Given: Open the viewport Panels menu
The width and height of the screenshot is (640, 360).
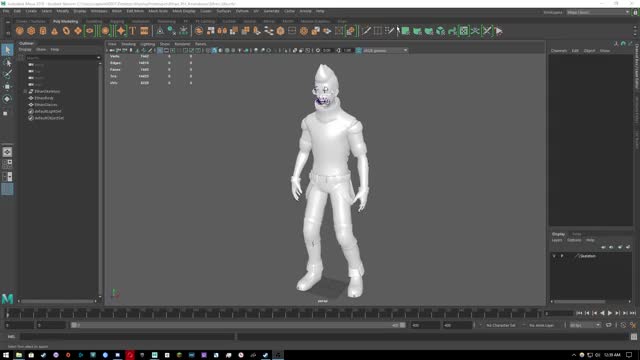Looking at the screenshot, I should point(200,44).
